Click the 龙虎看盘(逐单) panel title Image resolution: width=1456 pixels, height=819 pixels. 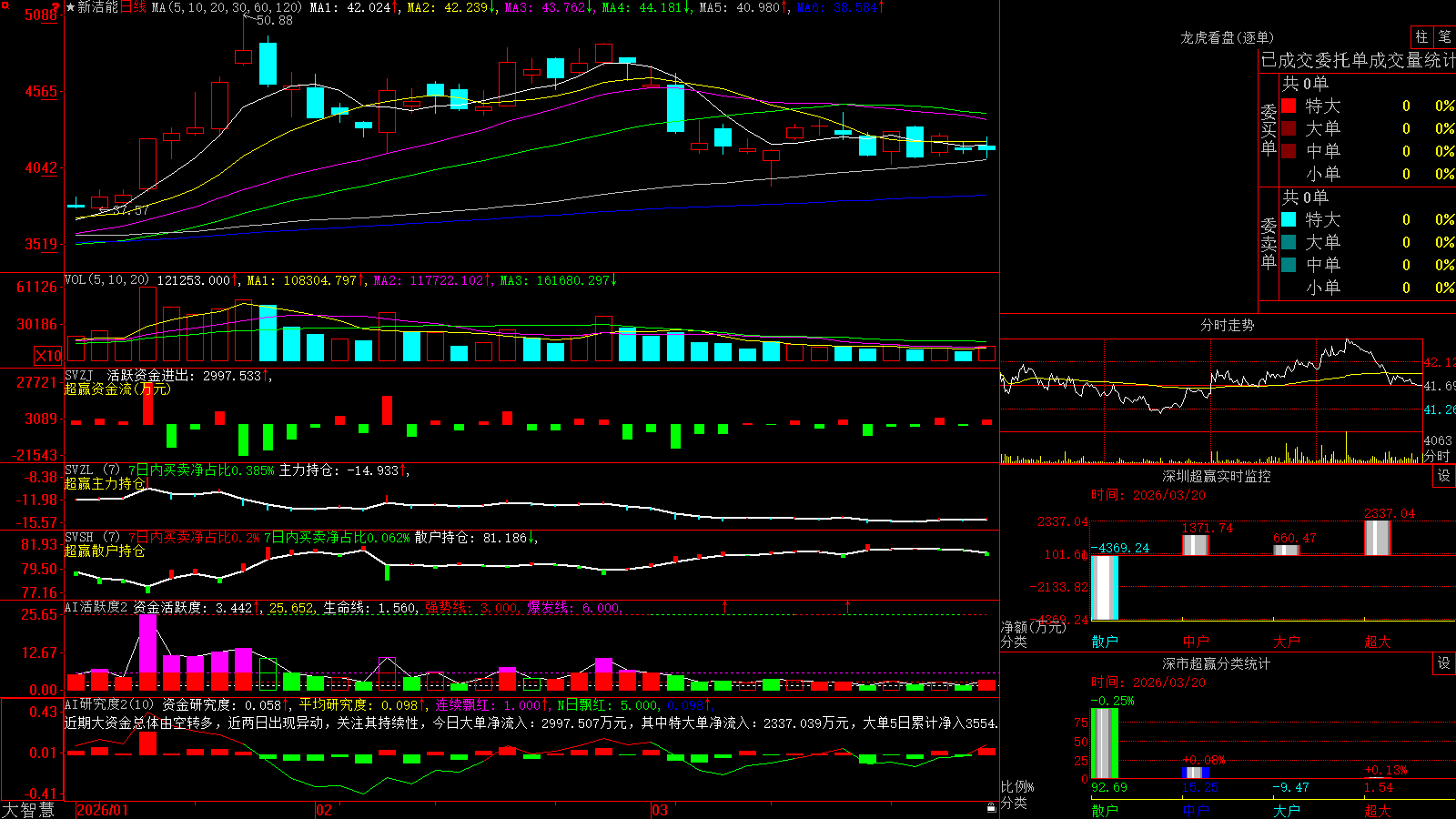point(1228,37)
